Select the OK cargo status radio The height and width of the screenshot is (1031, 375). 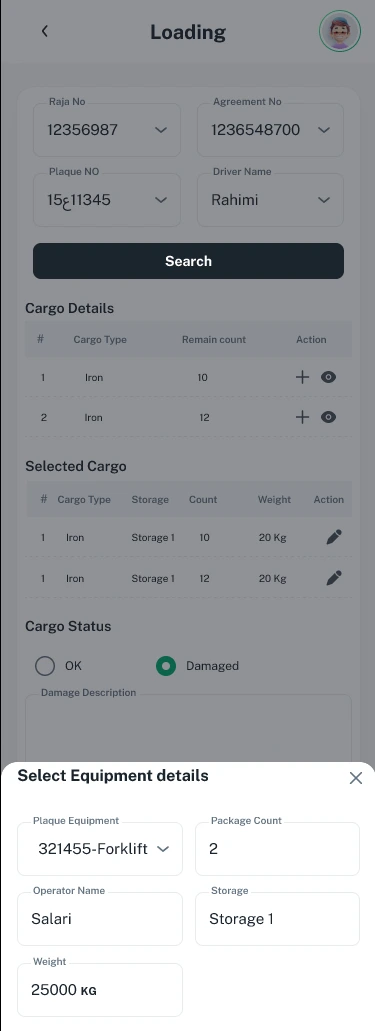[x=45, y=666]
